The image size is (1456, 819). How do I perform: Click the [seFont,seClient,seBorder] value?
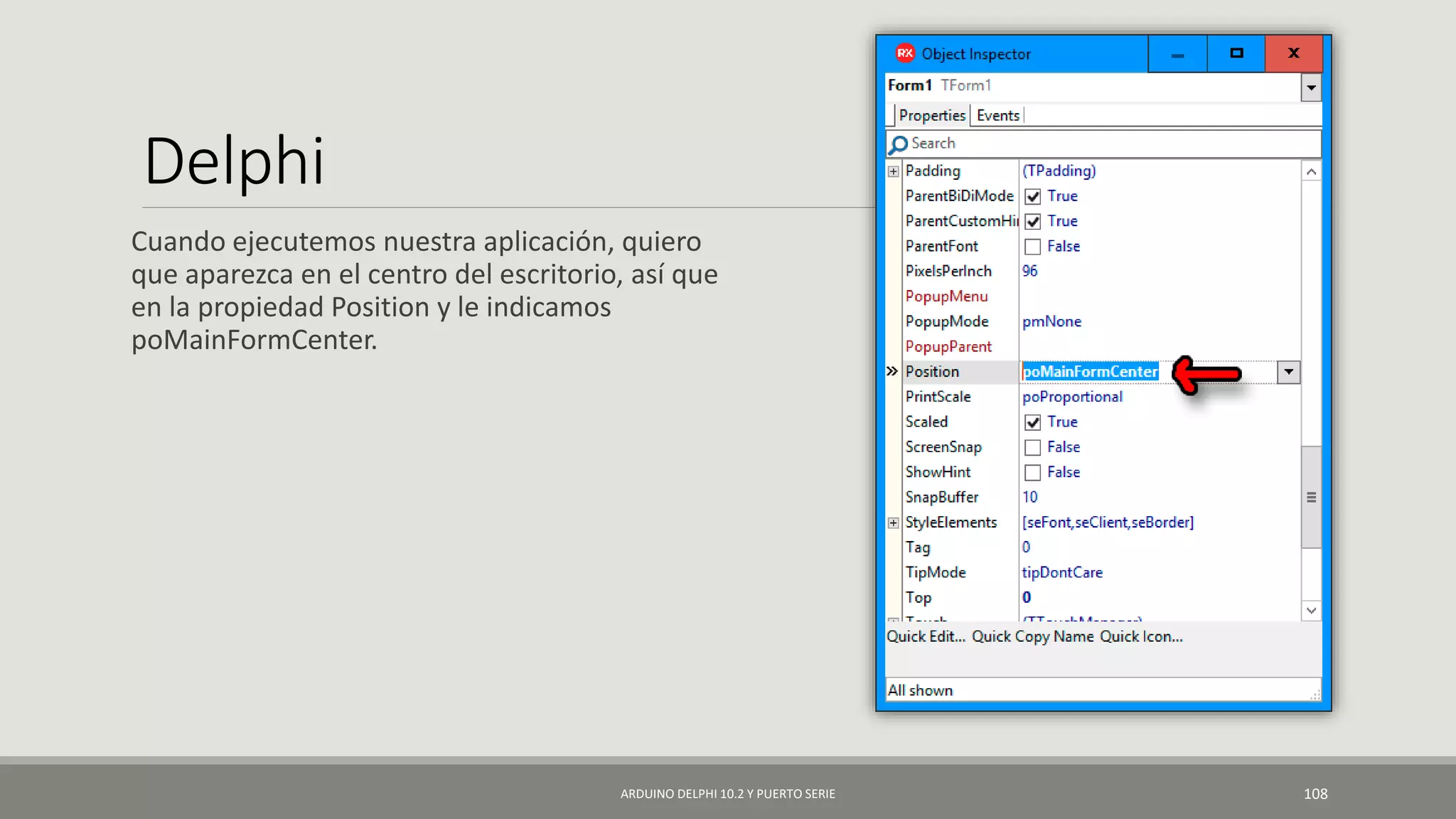pyautogui.click(x=1108, y=523)
